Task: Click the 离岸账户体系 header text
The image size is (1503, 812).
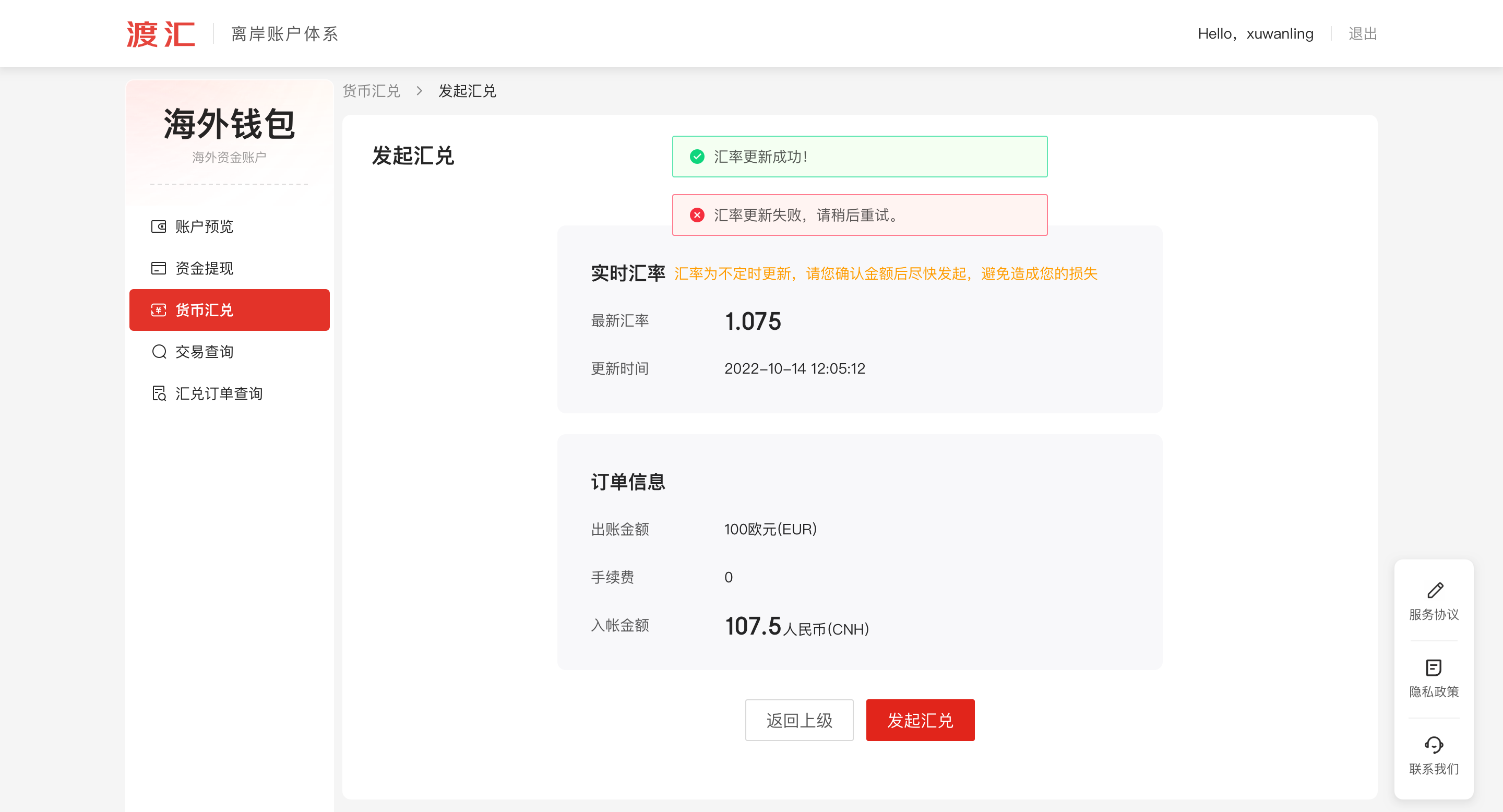Action: (285, 34)
